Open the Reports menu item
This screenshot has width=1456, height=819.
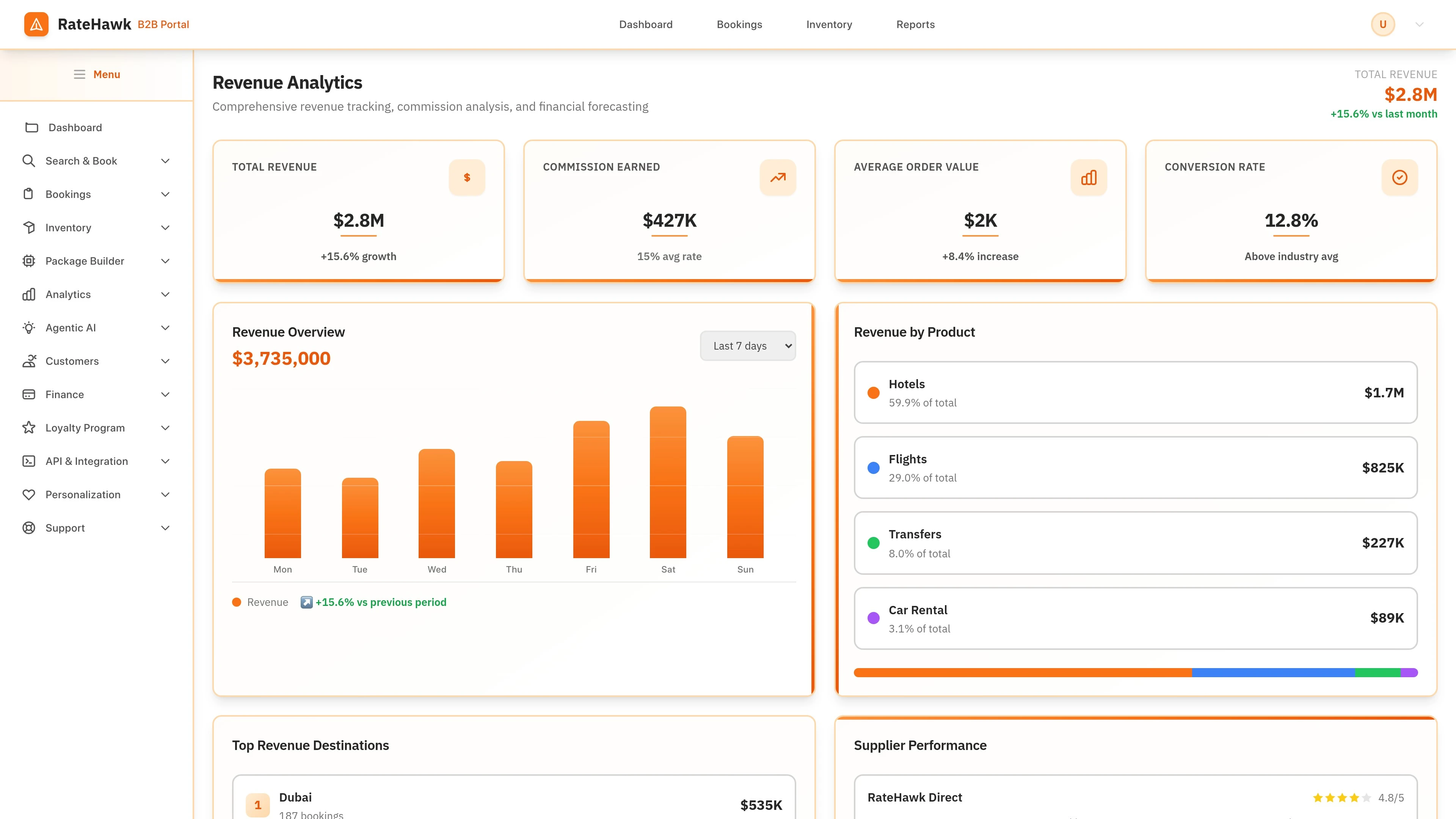(x=915, y=24)
